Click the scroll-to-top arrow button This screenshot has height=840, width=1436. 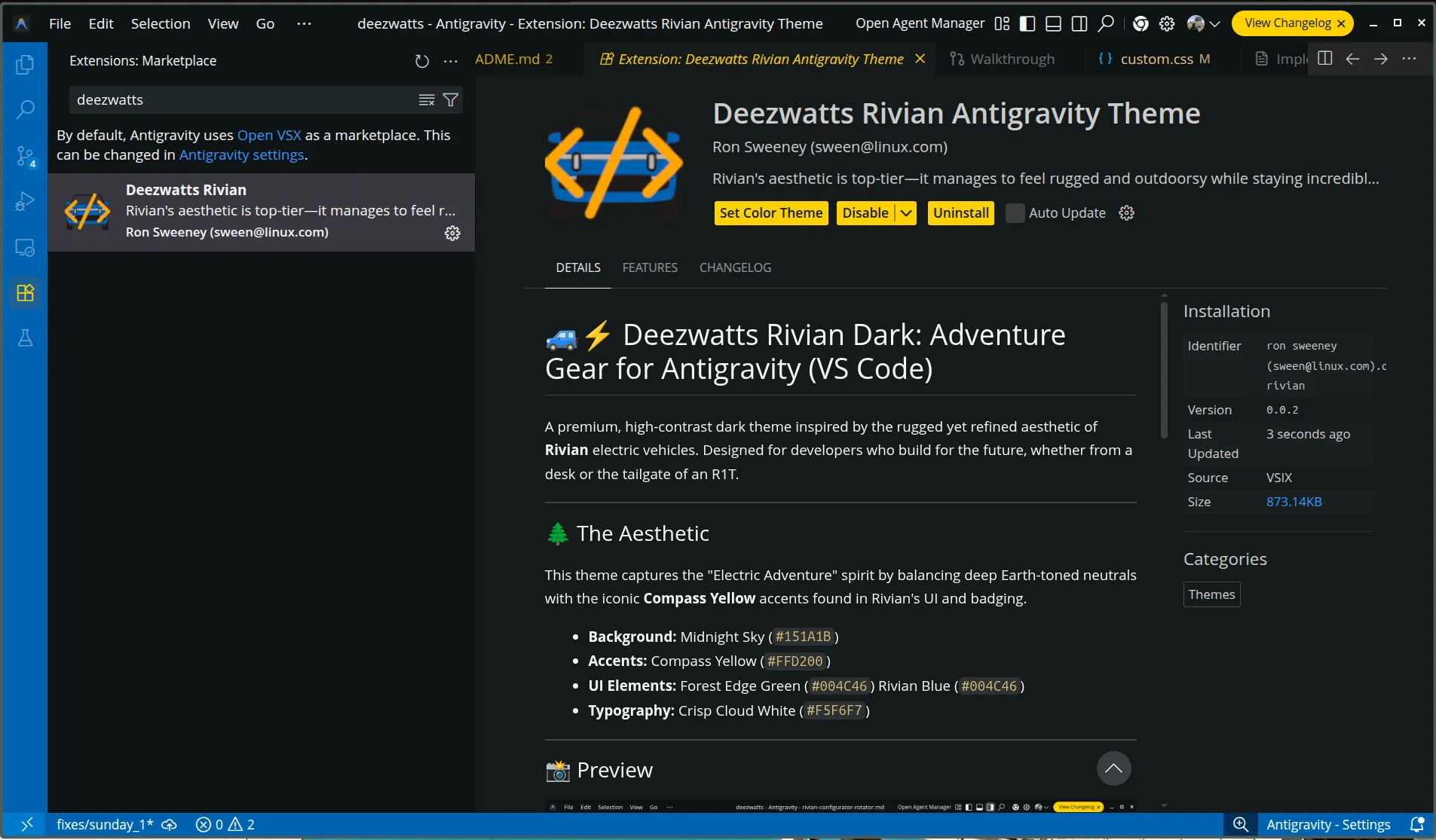click(x=1113, y=768)
